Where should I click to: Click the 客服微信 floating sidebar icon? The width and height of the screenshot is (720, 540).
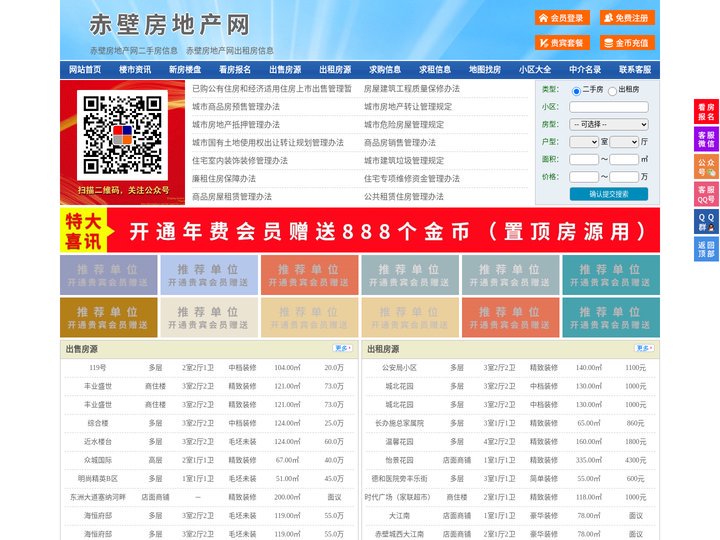click(706, 139)
